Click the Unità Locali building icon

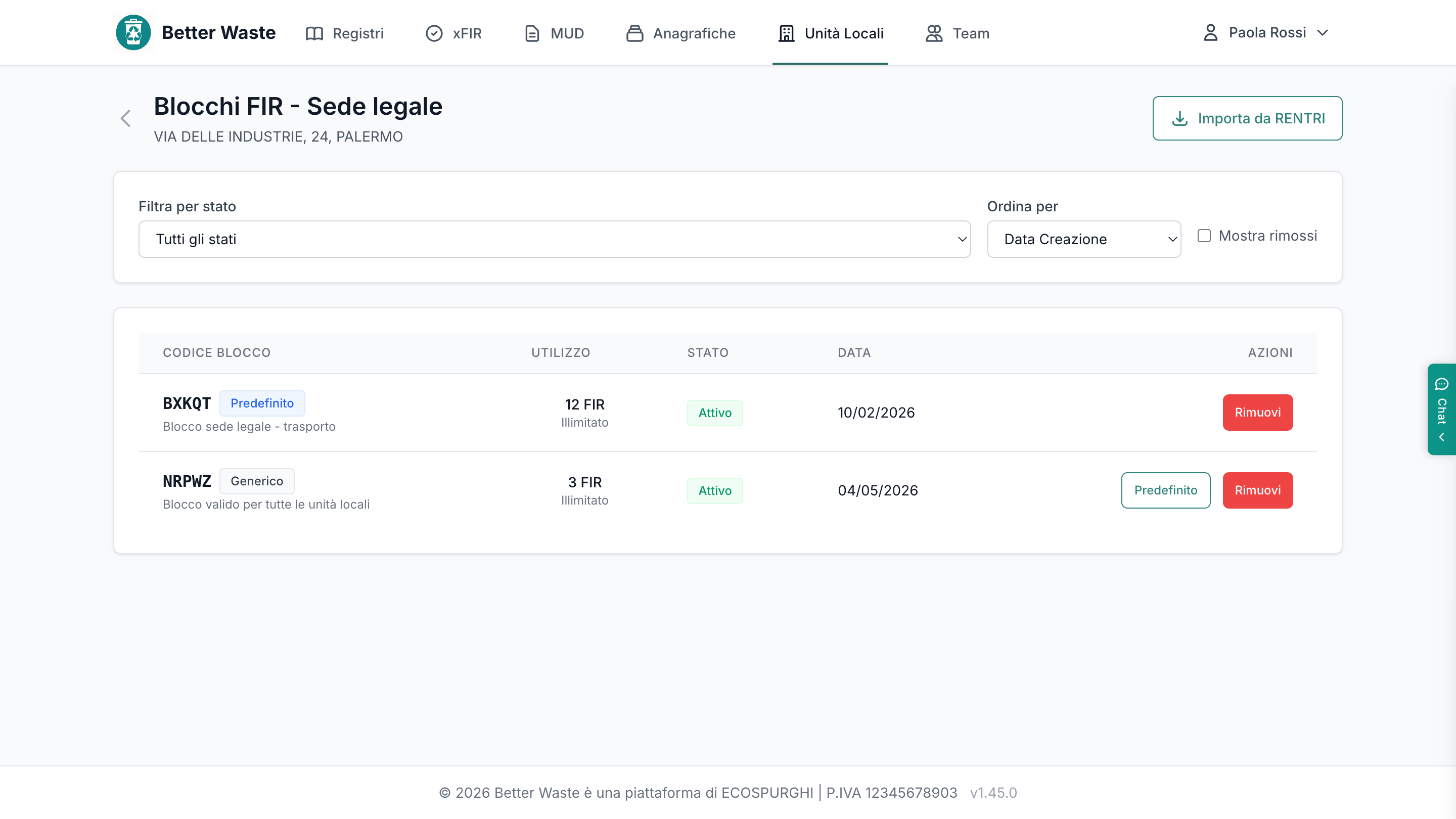(x=786, y=33)
